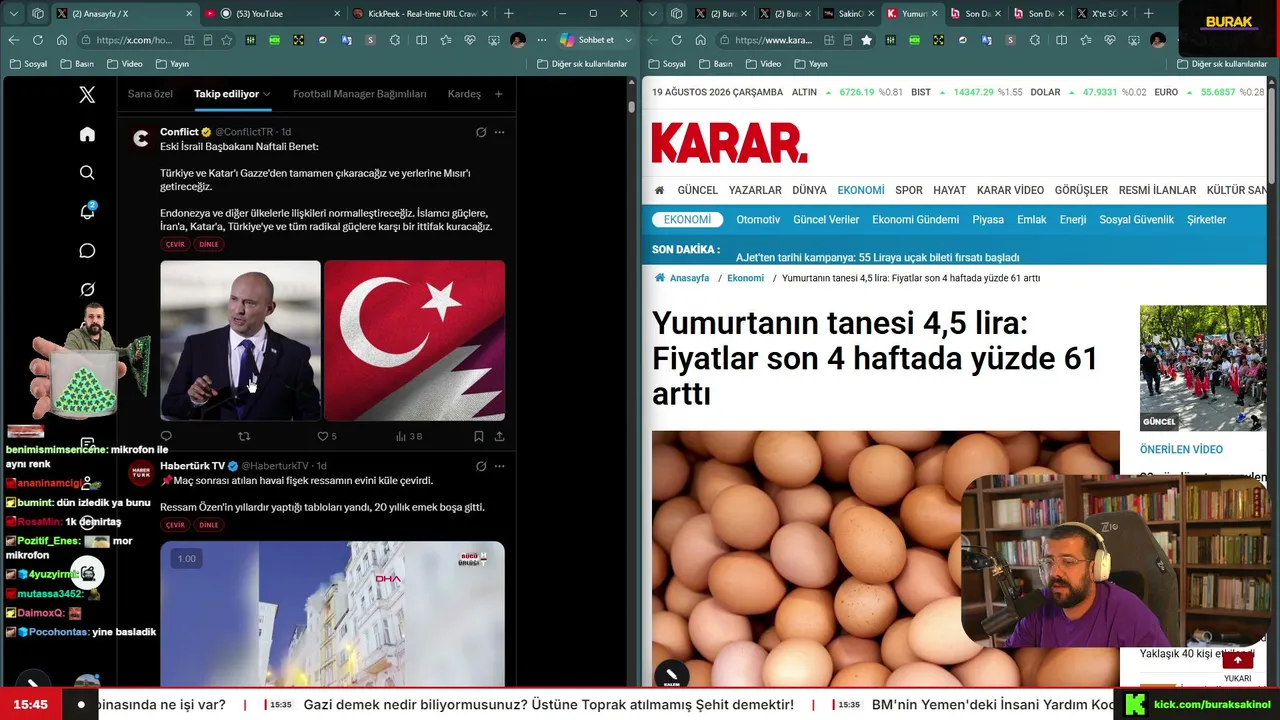Open favorites hub icon in X window
Viewport: 1280px width, 720px height.
pyautogui.click(x=445, y=40)
